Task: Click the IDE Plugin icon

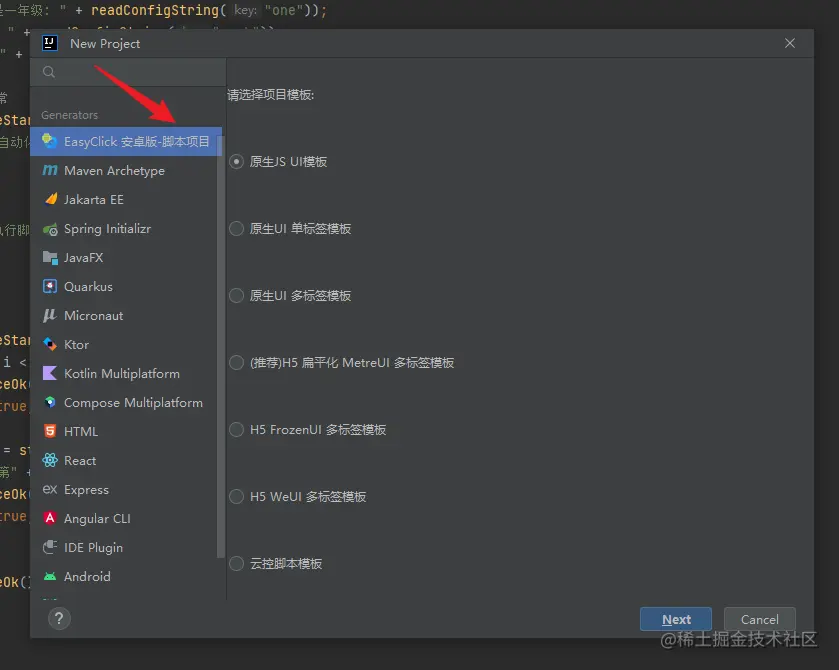Action: pyautogui.click(x=50, y=547)
